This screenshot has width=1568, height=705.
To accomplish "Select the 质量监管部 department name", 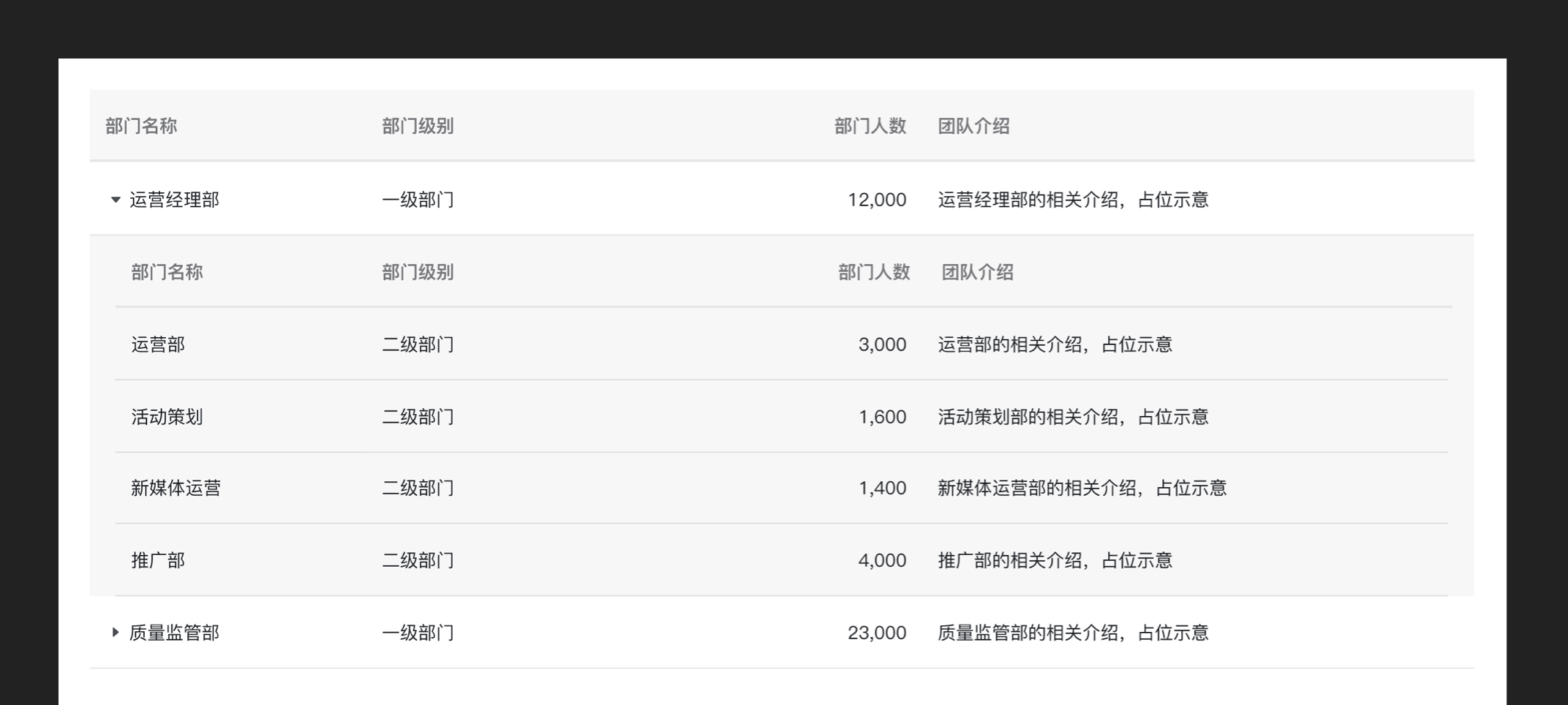I will (x=174, y=633).
